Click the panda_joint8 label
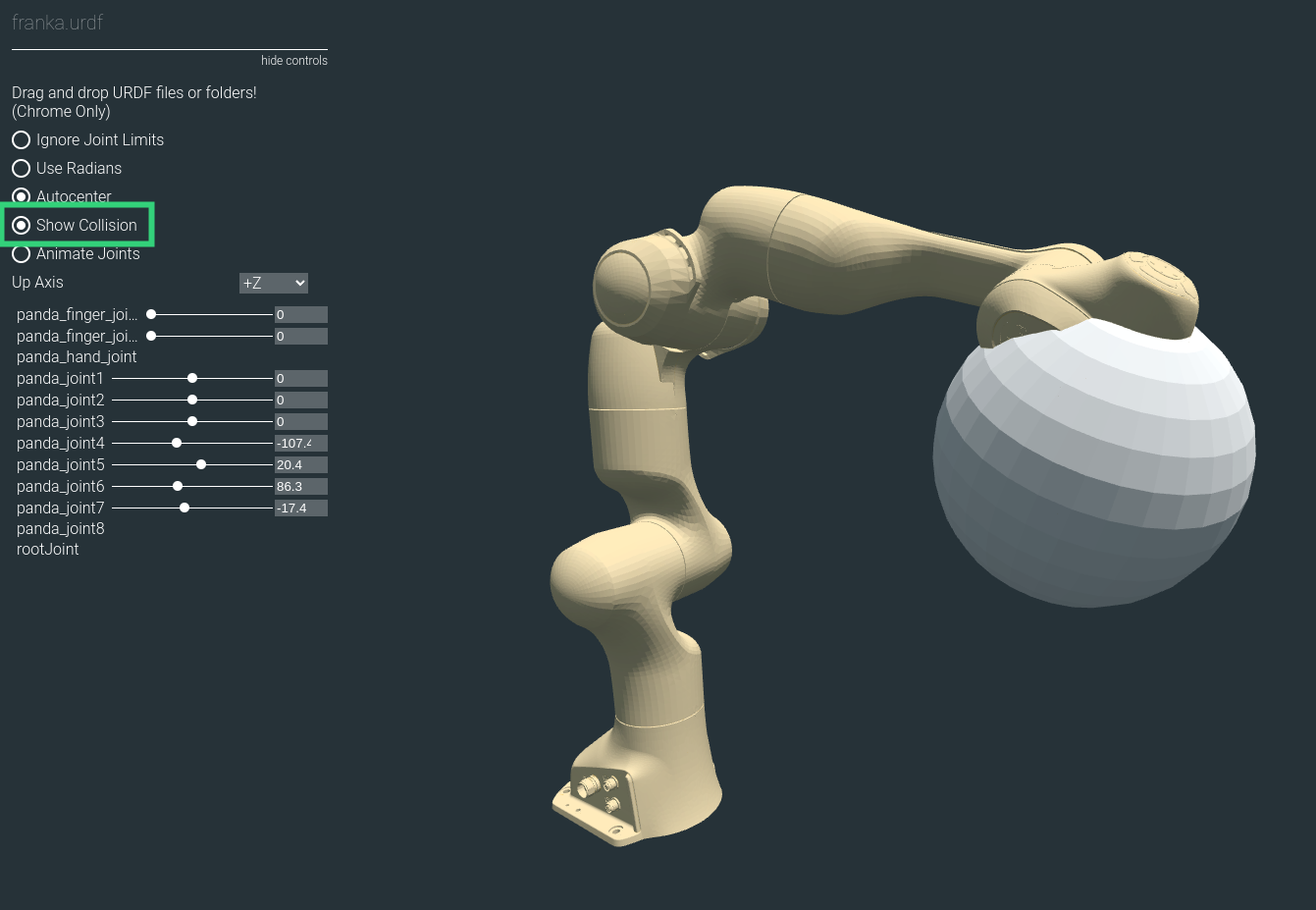The image size is (1316, 910). [60, 528]
